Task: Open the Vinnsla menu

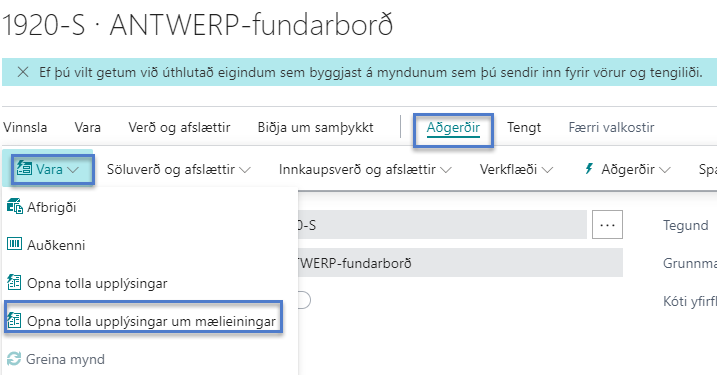Action: click(x=25, y=128)
